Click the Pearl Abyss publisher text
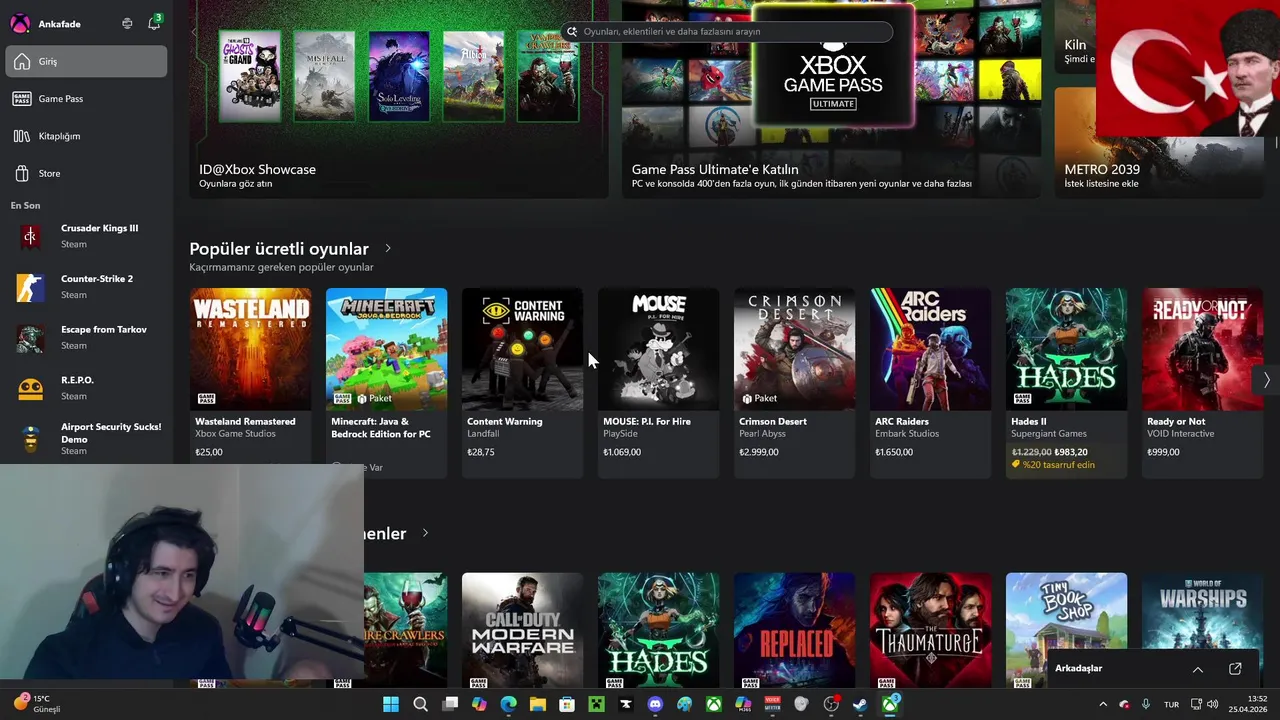Viewport: 1280px width, 720px height. pyautogui.click(x=763, y=434)
